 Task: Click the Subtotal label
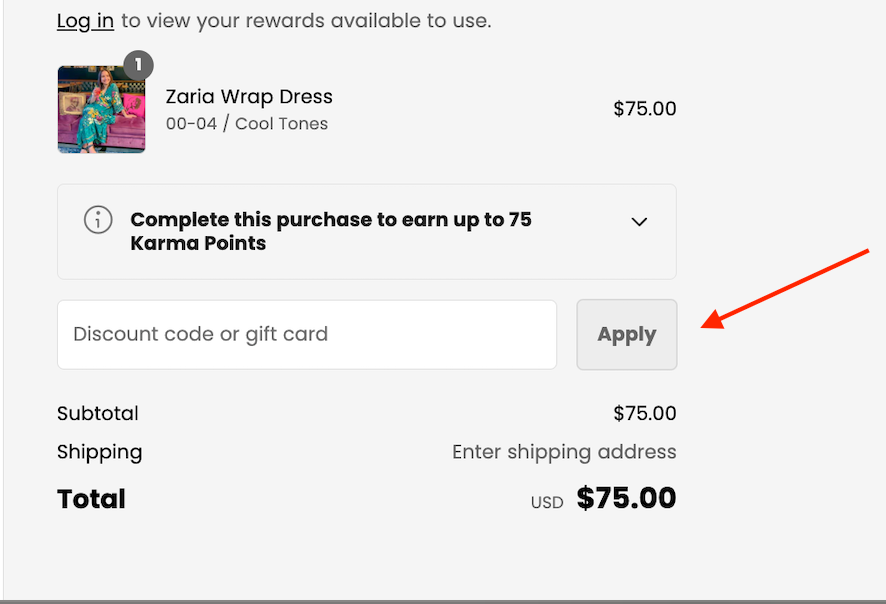(98, 414)
